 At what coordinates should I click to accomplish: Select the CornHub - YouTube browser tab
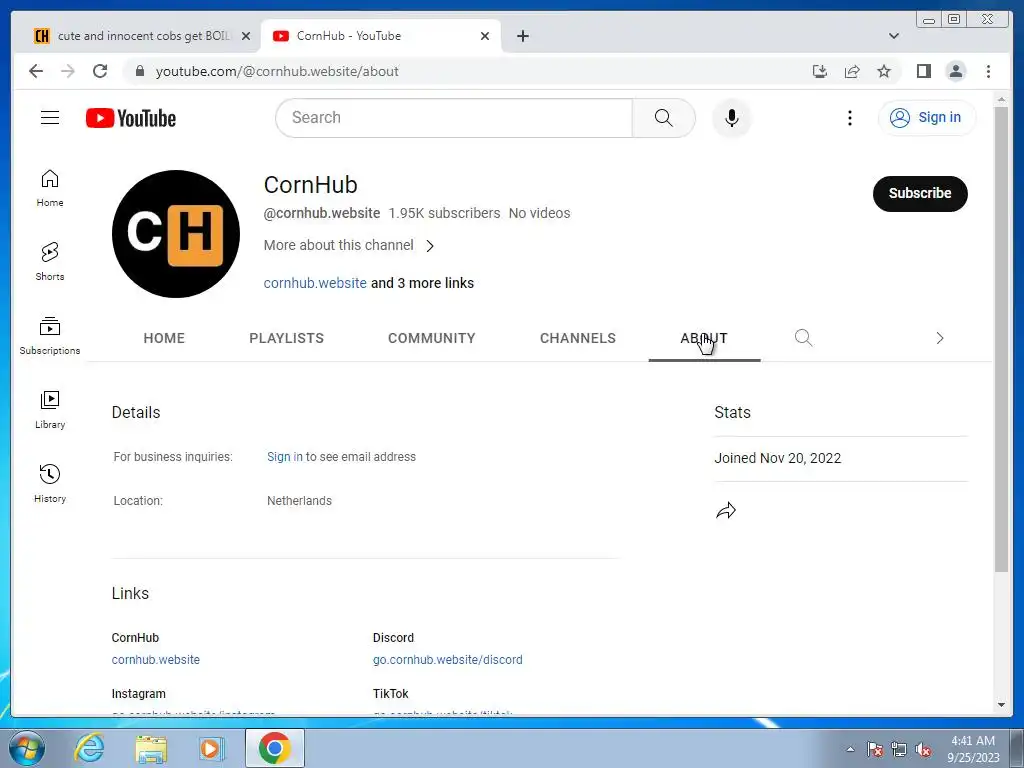pyautogui.click(x=381, y=36)
